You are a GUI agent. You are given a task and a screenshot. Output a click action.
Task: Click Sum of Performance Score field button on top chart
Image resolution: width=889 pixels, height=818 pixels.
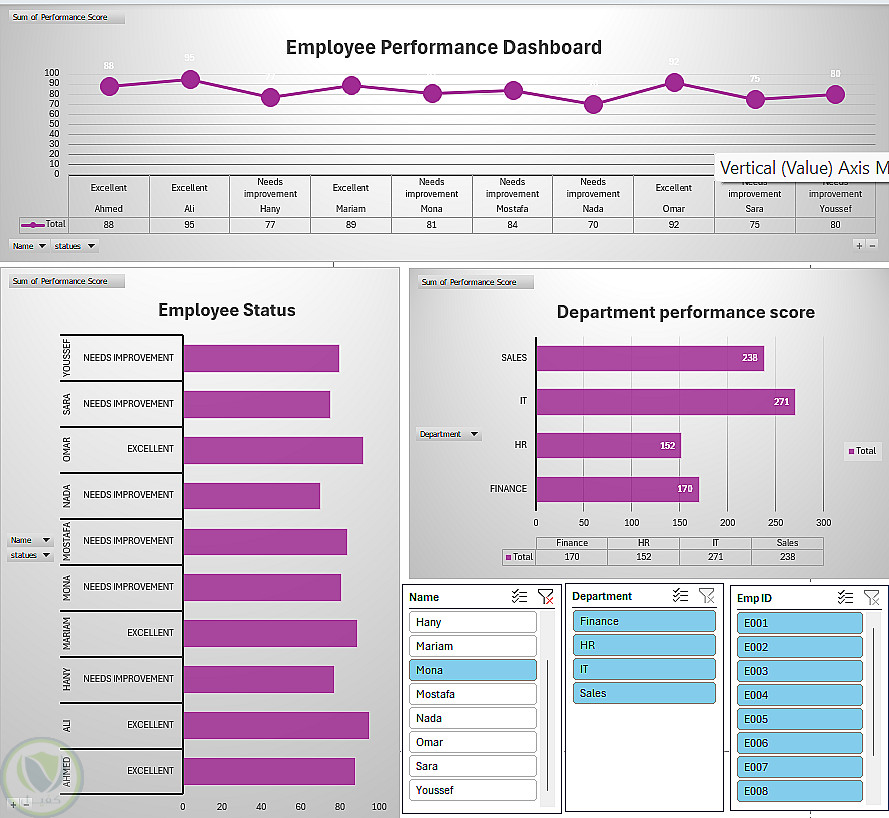tap(67, 17)
